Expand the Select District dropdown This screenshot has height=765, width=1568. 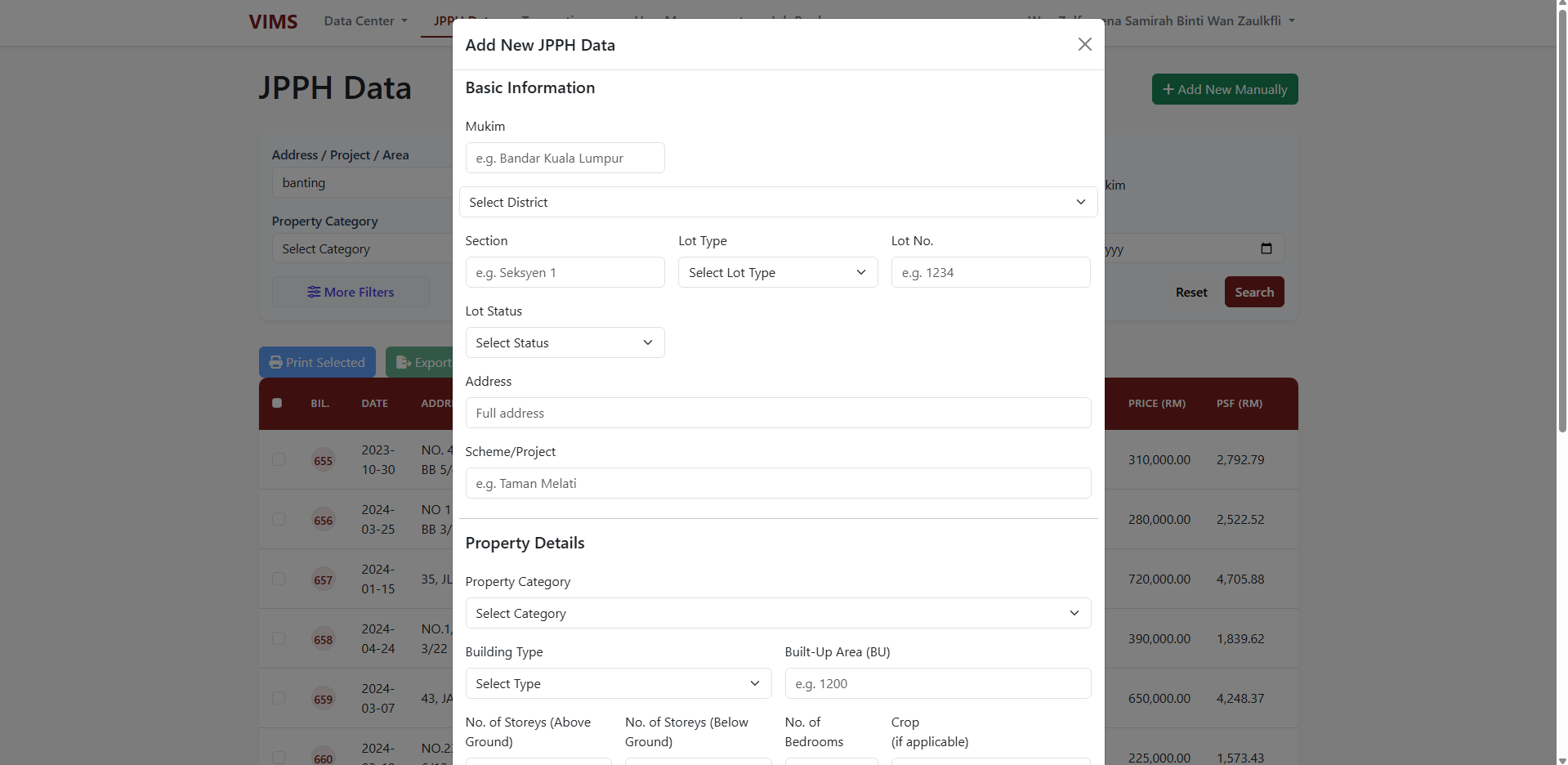pos(777,202)
